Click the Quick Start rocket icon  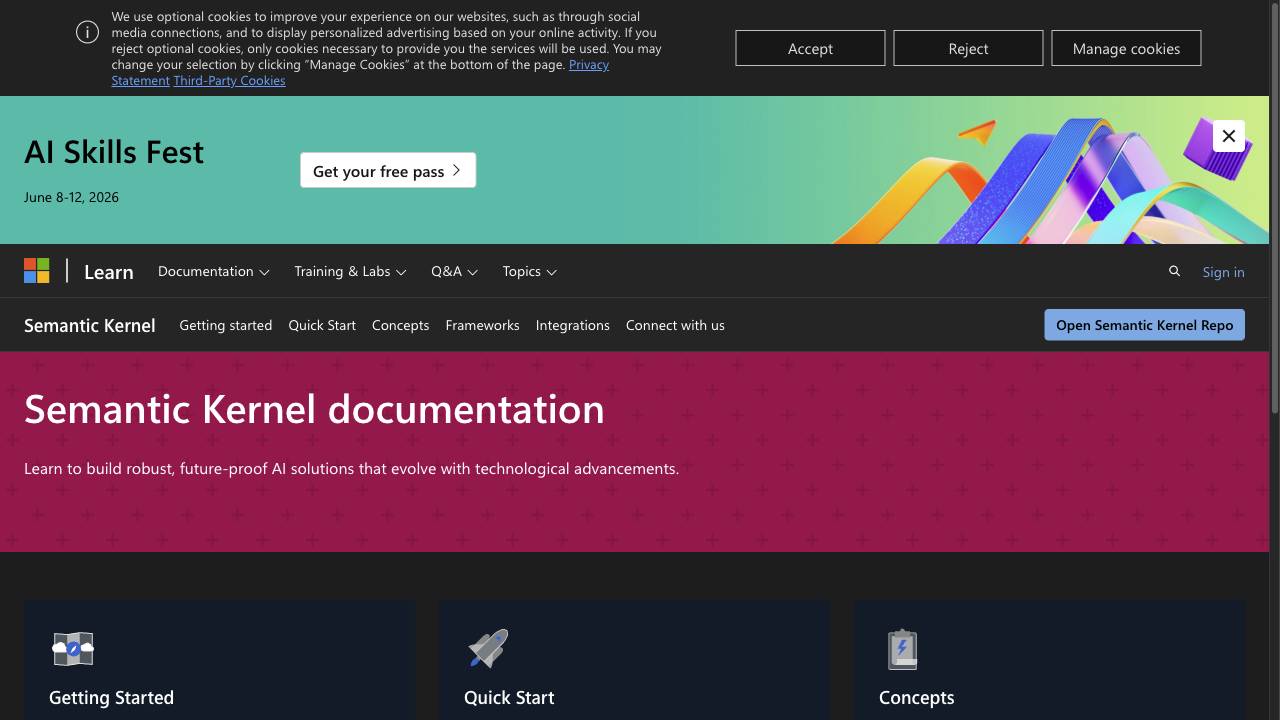488,649
